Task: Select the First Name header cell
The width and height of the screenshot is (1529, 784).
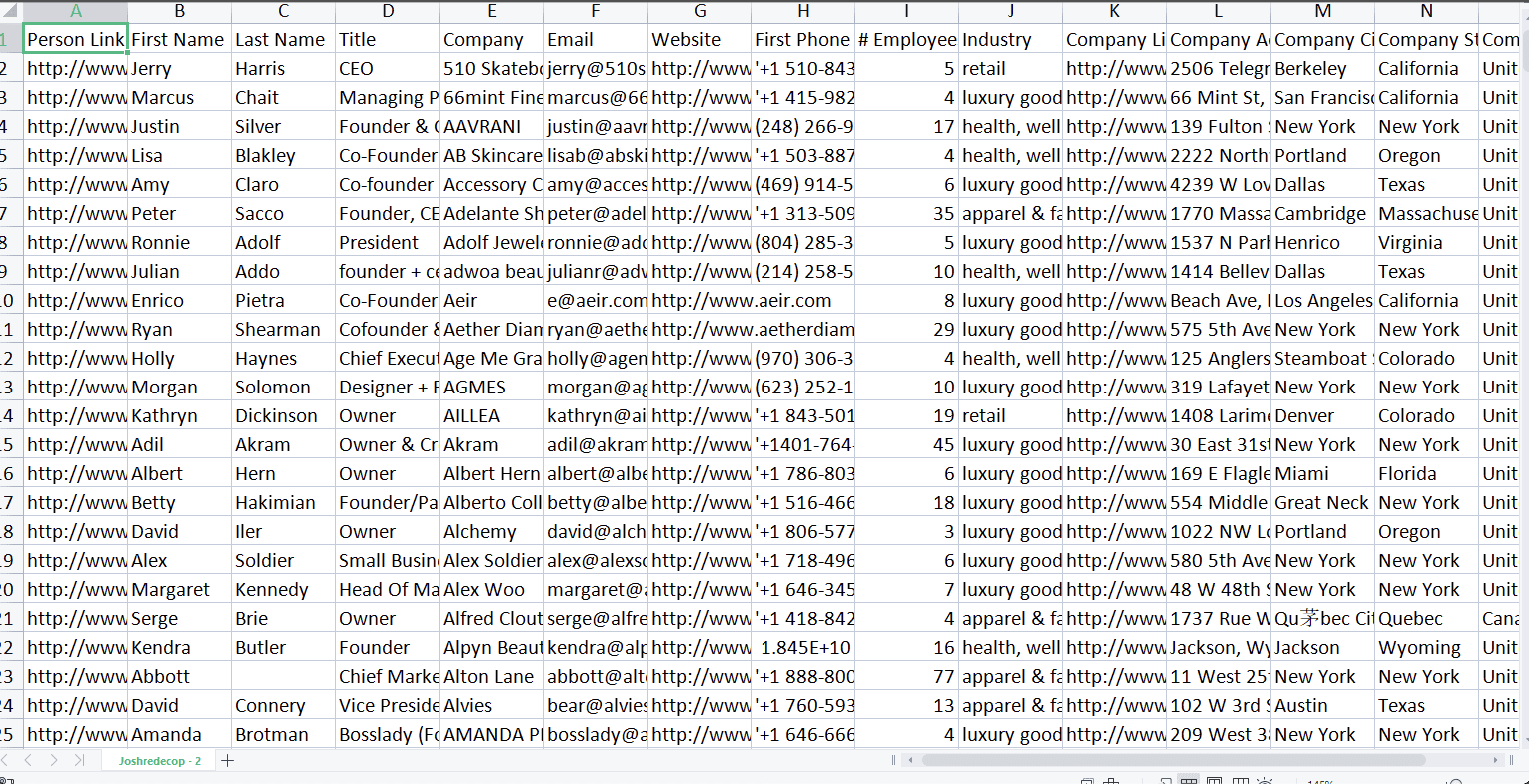Action: [x=179, y=39]
